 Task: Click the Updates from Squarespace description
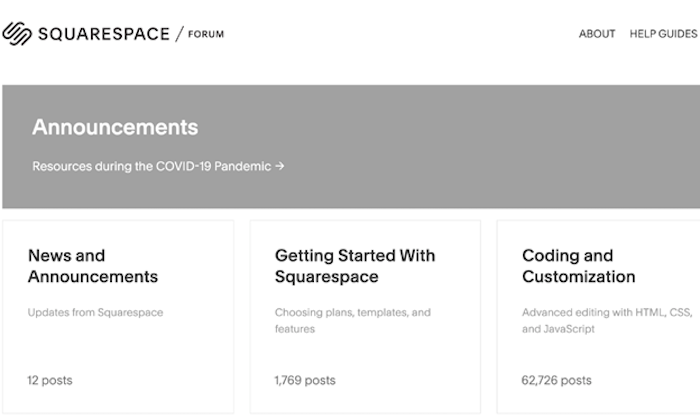(x=96, y=312)
